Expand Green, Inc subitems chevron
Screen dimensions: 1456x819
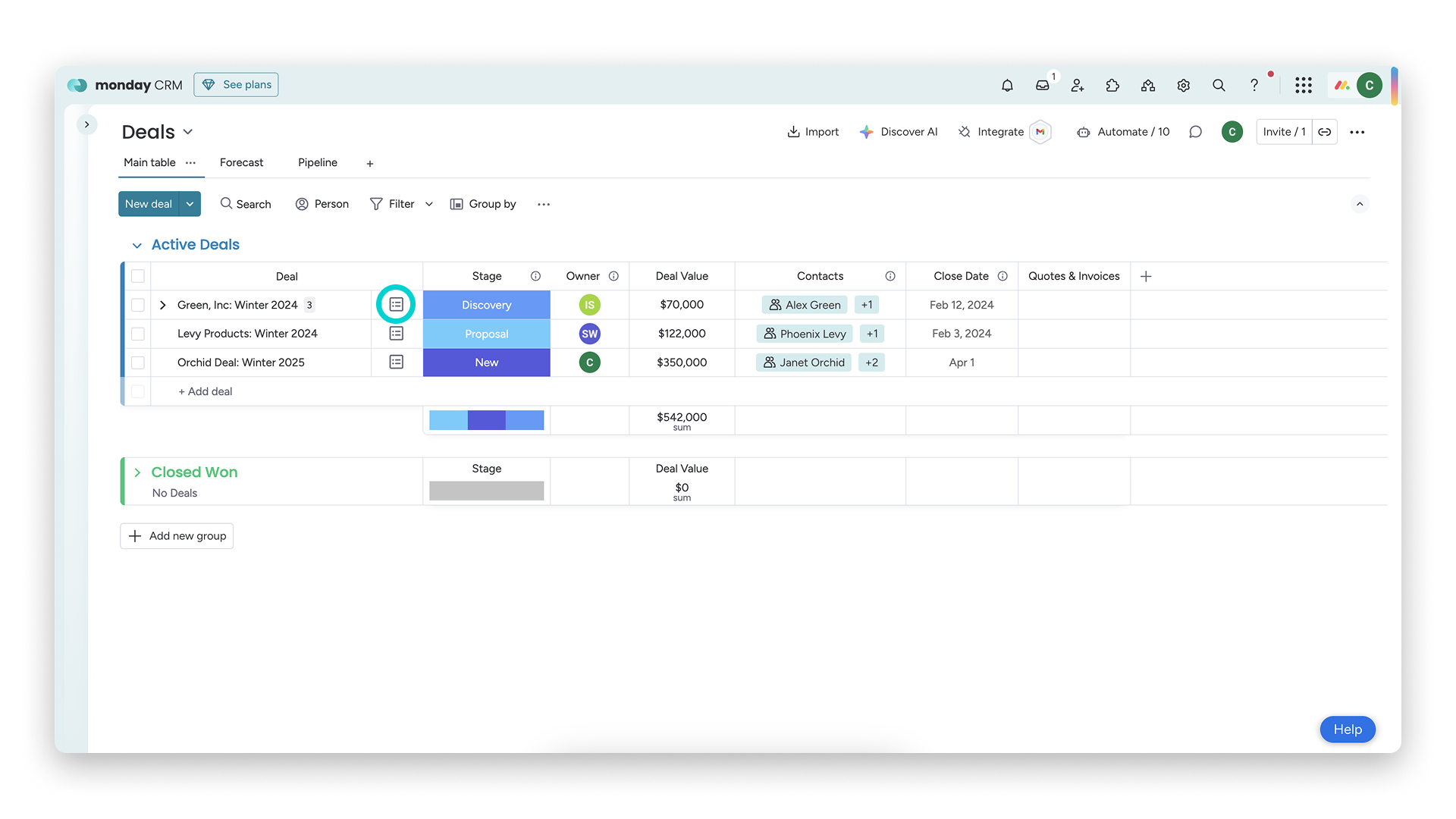[162, 305]
